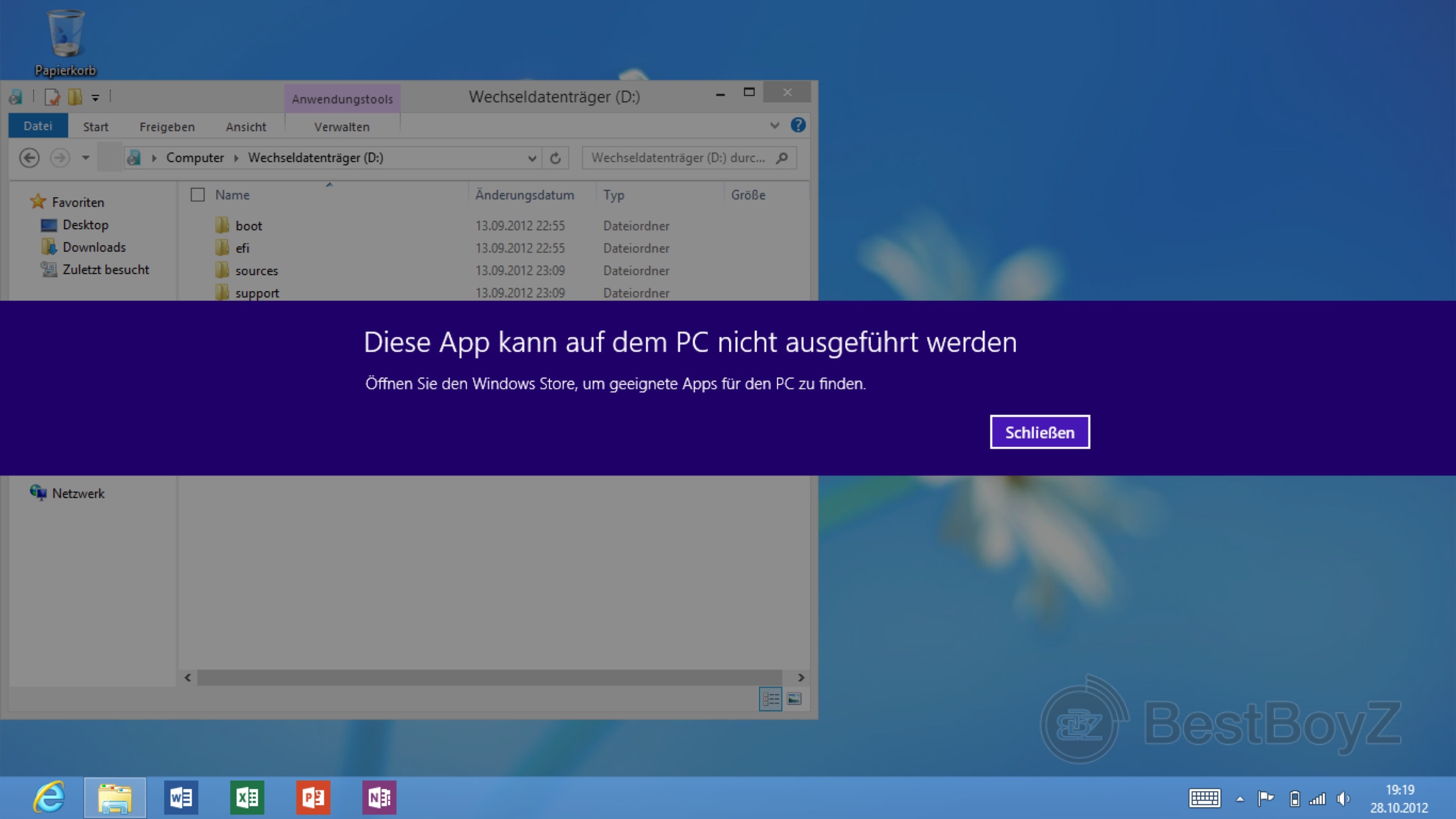
Task: Expand the ribbon with chevron arrow
Action: pyautogui.click(x=774, y=125)
